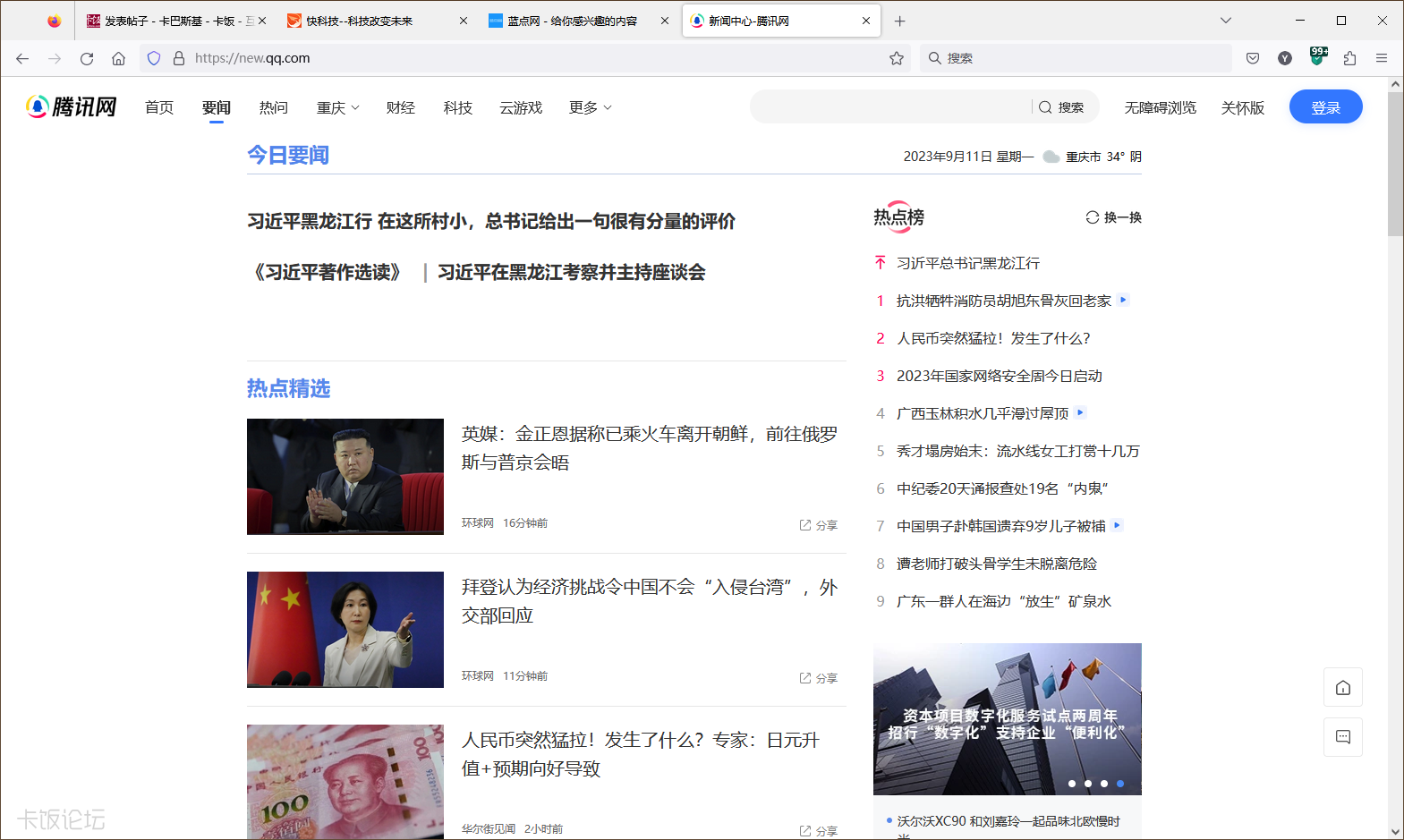Focus the Tencent site search input field
The image size is (1404, 840).
pos(892,107)
